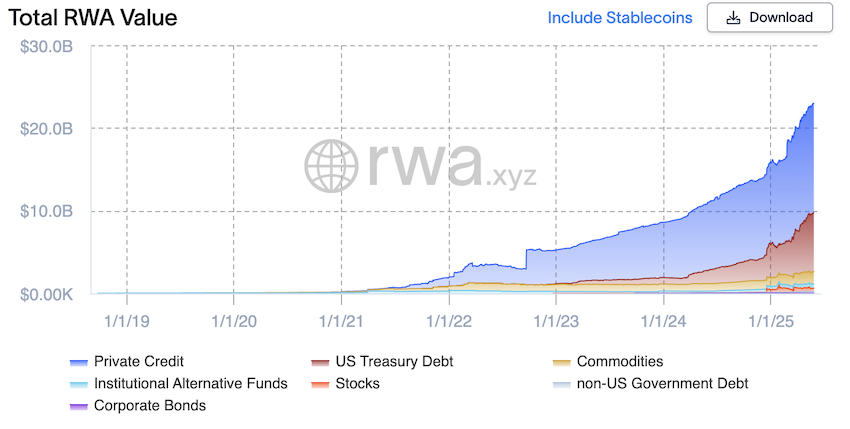Click the Total RWA Value chart title
850x429 pixels.
coord(93,18)
